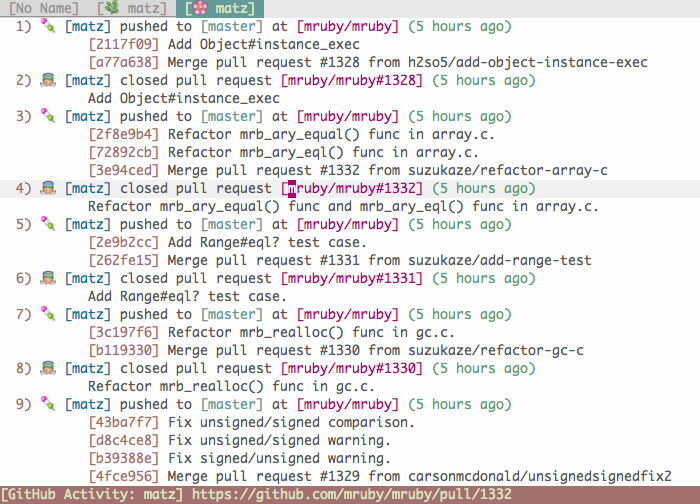Click text 'Add Object#instance_exec' under entry 2
The height and width of the screenshot is (504, 700).
pos(184,98)
